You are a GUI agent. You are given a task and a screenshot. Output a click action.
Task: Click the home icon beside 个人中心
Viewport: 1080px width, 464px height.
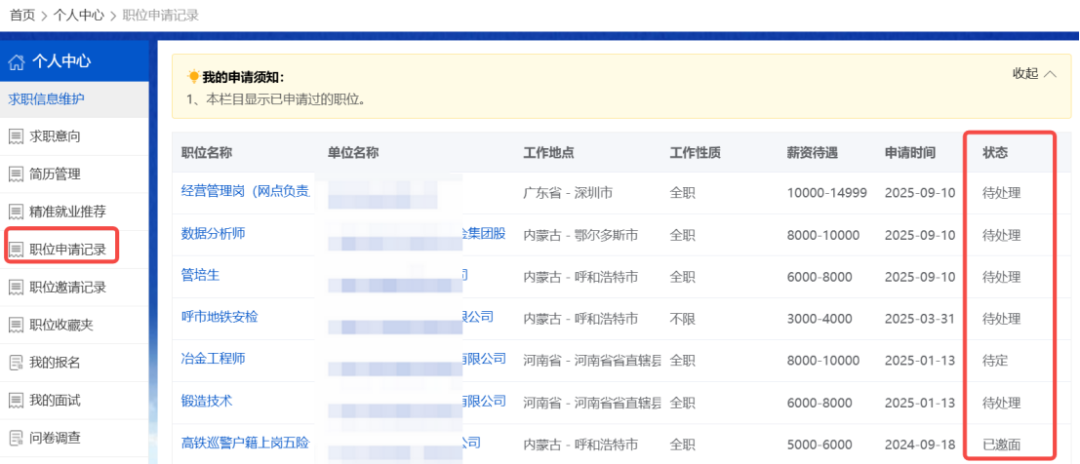click(x=16, y=62)
